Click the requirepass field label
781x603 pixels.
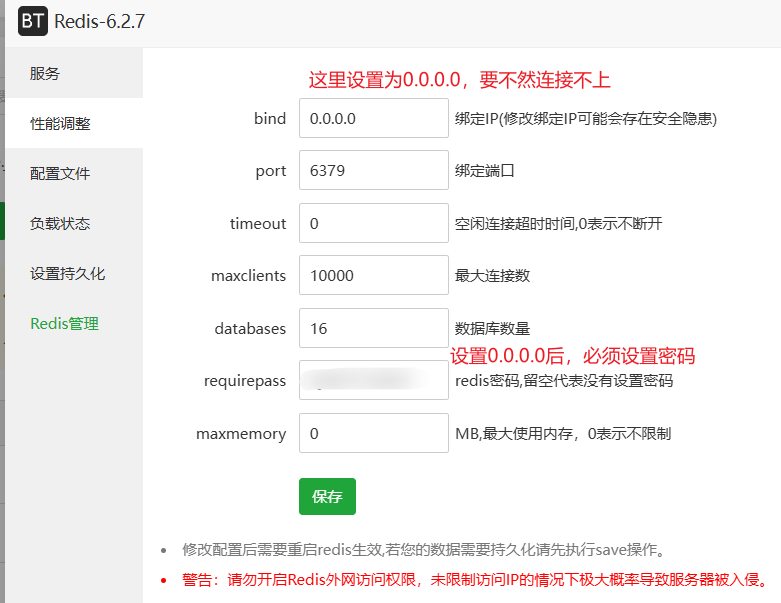[x=245, y=381]
